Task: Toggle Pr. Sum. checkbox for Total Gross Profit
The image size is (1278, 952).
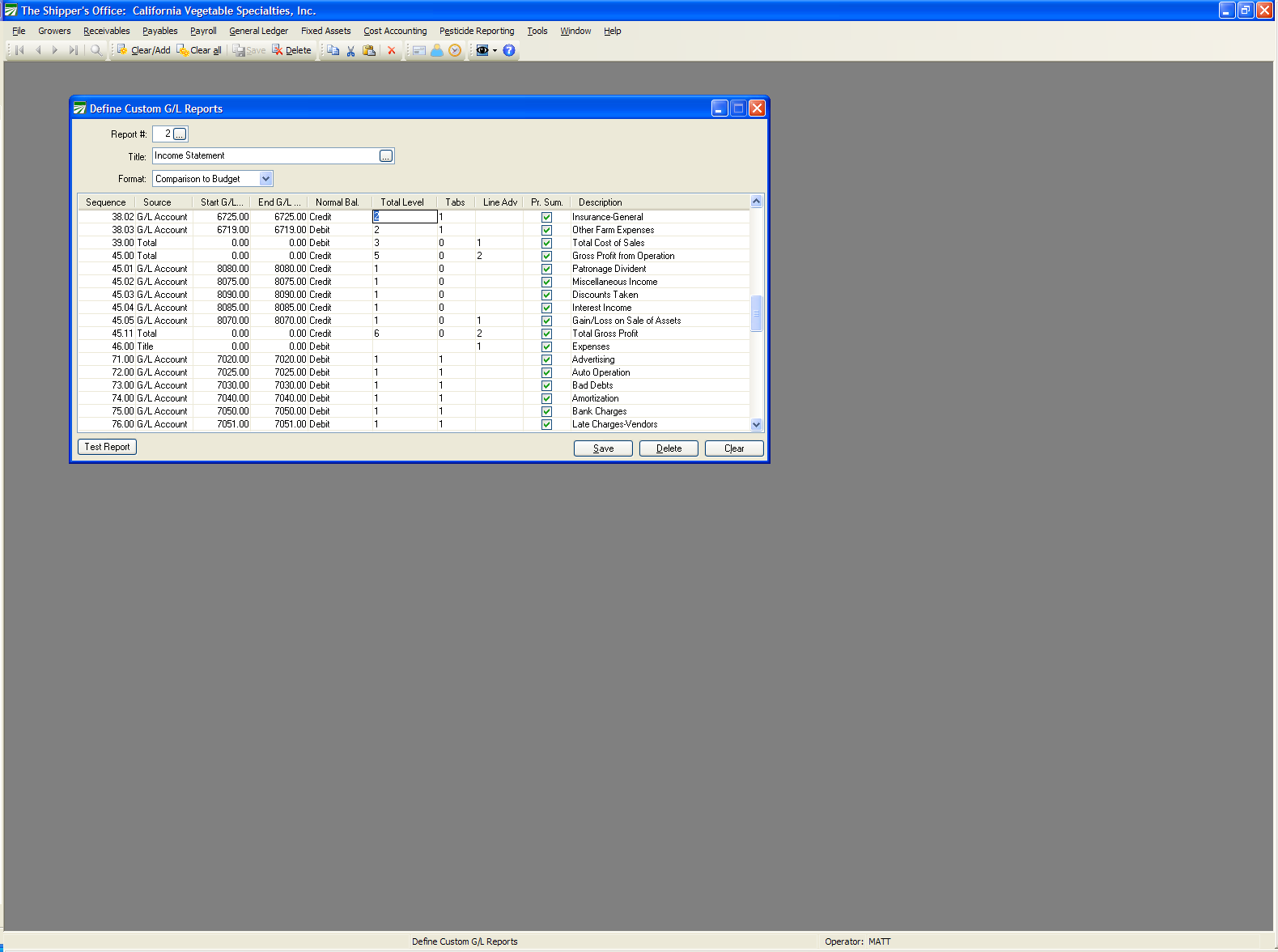Action: pos(547,334)
